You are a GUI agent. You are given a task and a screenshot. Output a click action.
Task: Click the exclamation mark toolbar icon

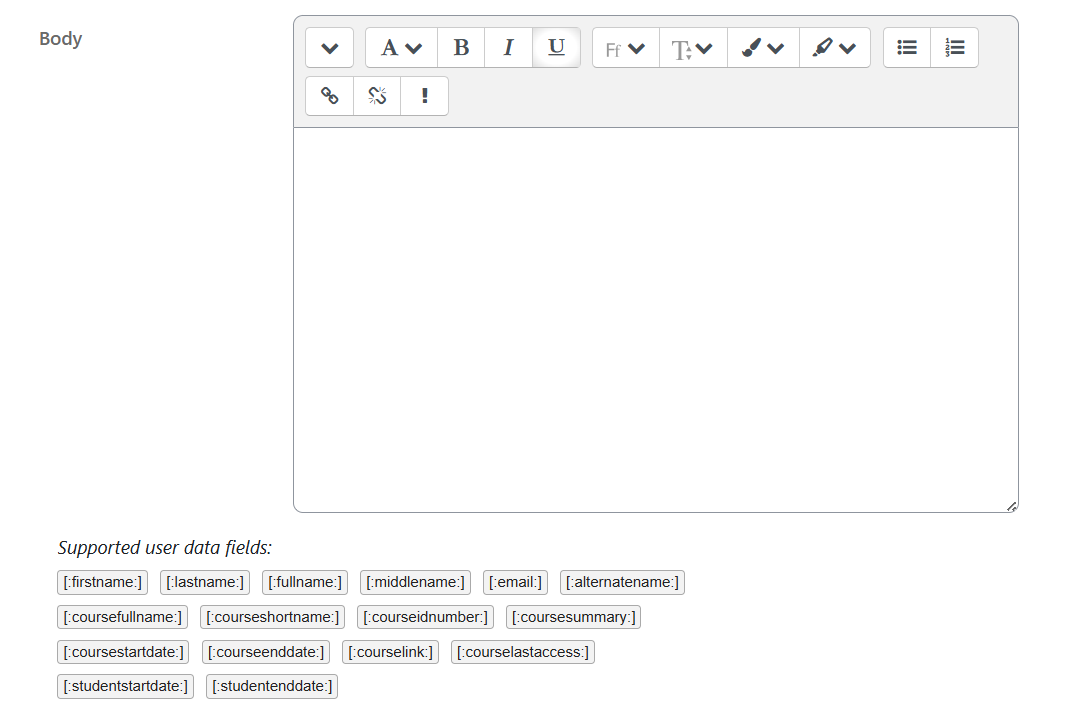tap(424, 96)
